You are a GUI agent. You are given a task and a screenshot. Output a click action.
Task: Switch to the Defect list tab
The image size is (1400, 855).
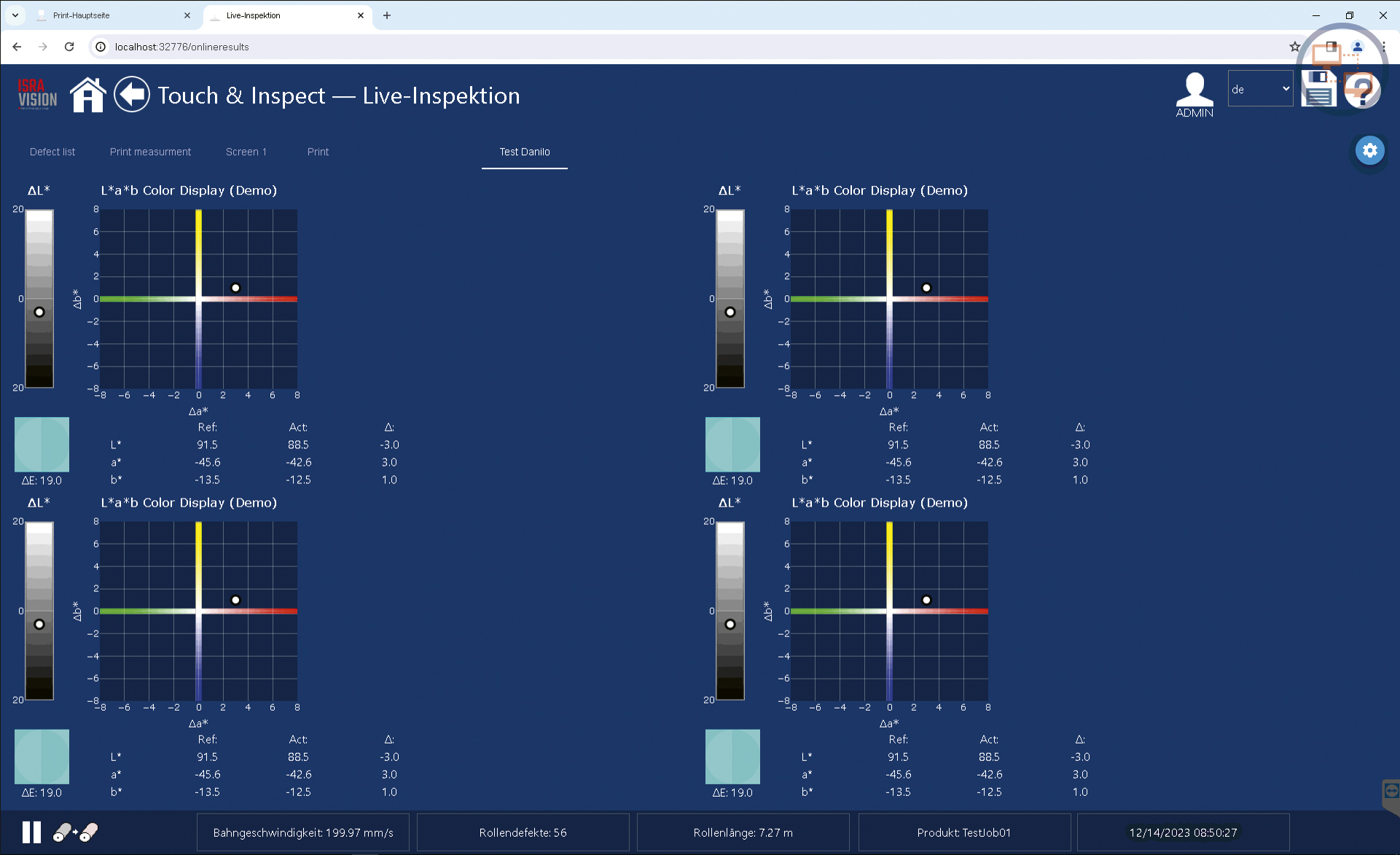point(52,152)
